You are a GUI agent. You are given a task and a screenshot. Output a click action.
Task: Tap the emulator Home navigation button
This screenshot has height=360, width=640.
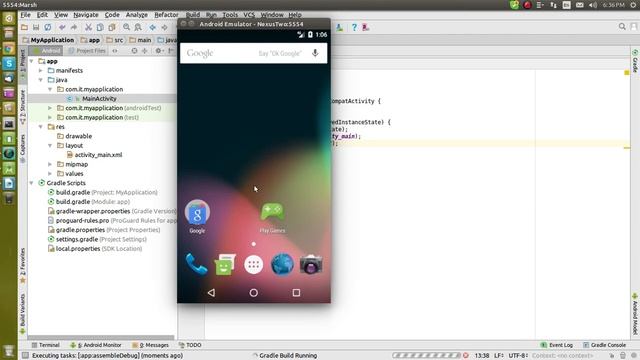click(253, 293)
